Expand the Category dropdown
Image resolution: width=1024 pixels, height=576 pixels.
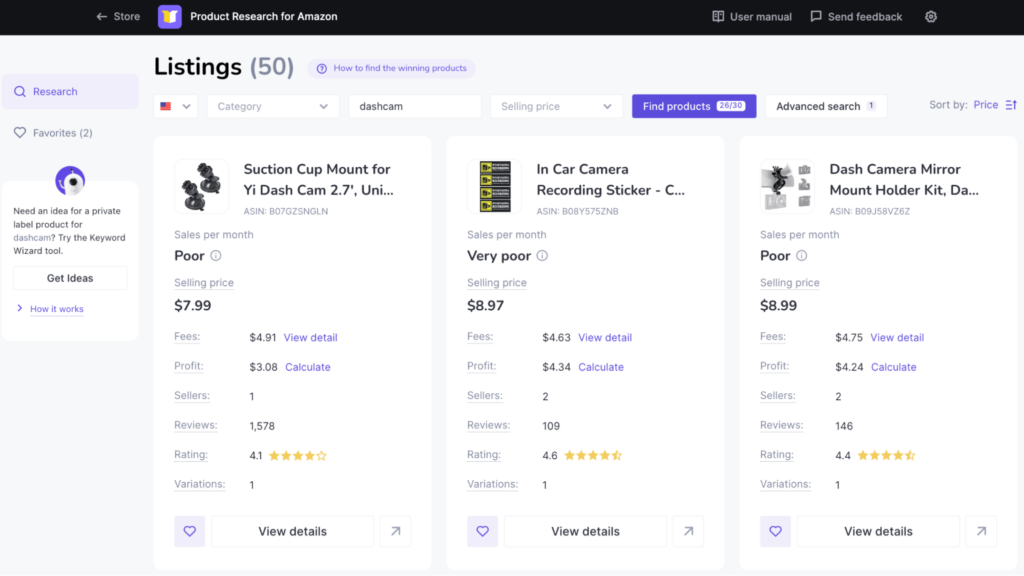273,106
